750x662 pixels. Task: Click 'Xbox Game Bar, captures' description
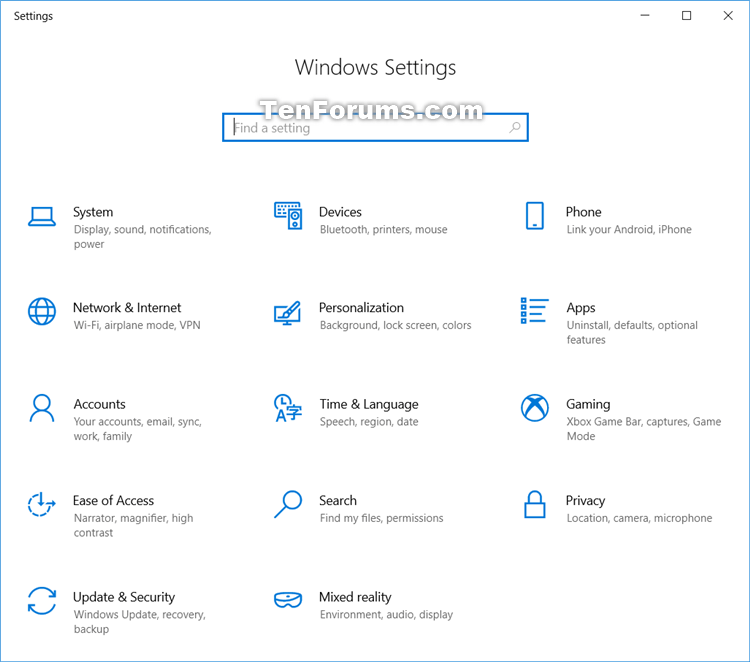click(x=644, y=429)
